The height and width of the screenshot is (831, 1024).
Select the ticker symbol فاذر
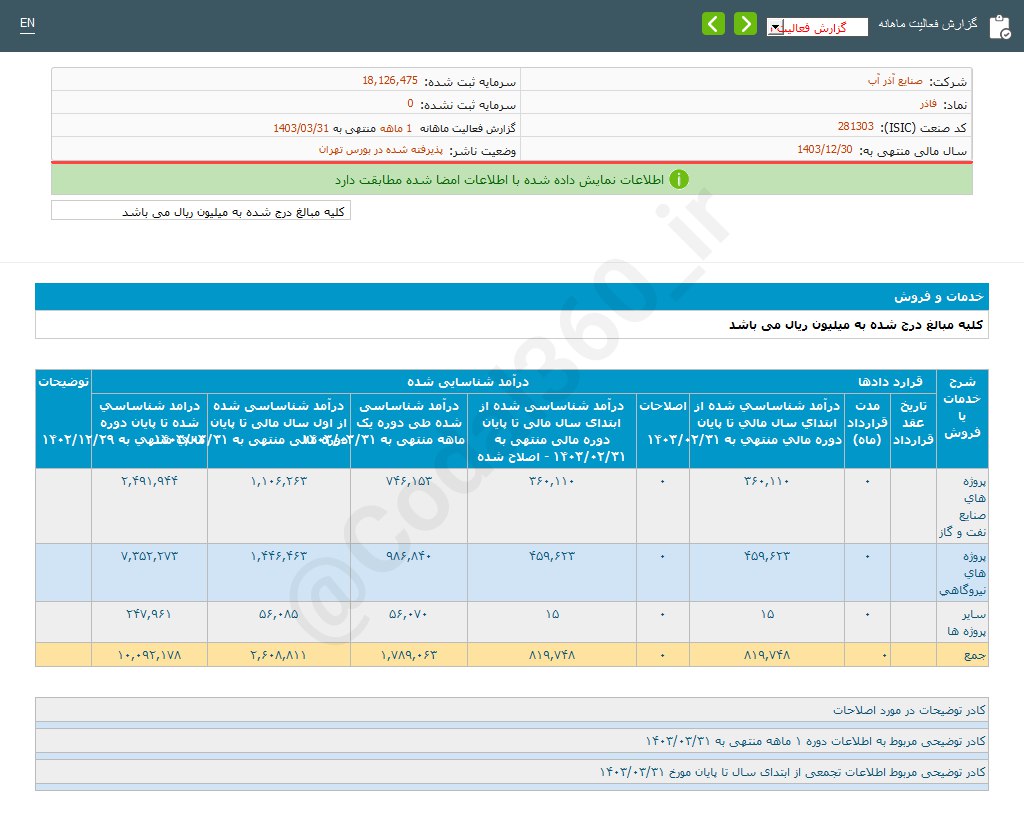(928, 103)
